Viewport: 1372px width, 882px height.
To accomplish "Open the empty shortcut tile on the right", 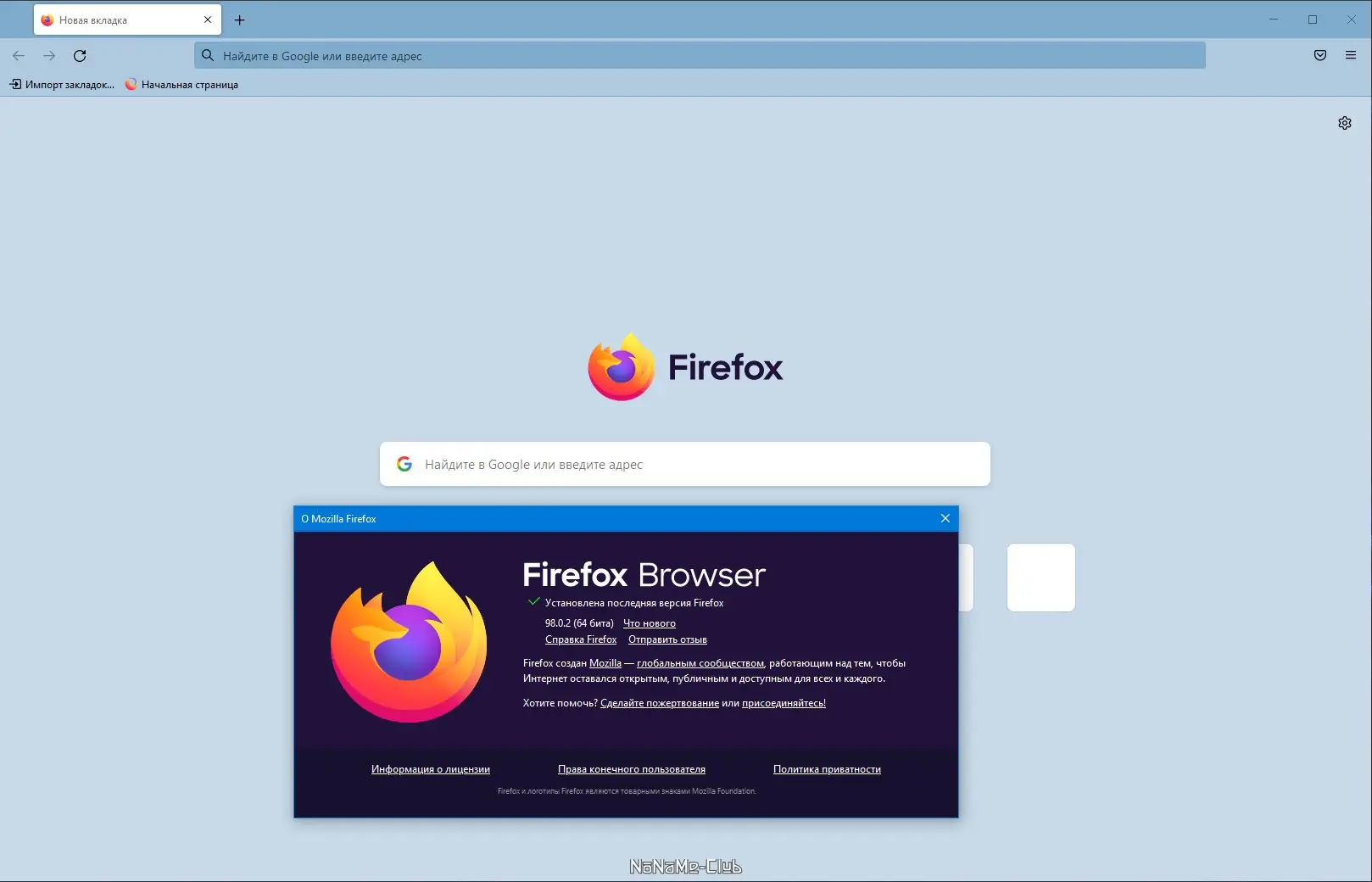I will (x=1041, y=578).
